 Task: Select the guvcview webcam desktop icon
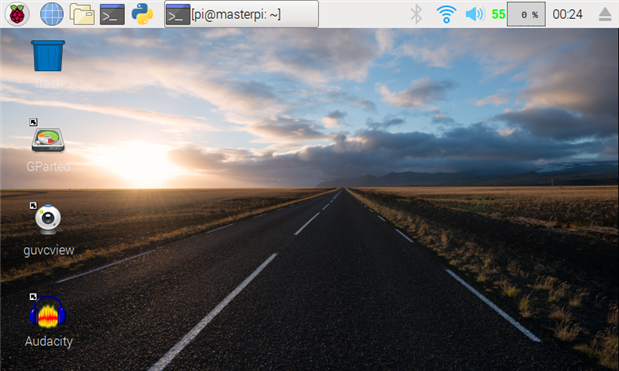tap(48, 219)
